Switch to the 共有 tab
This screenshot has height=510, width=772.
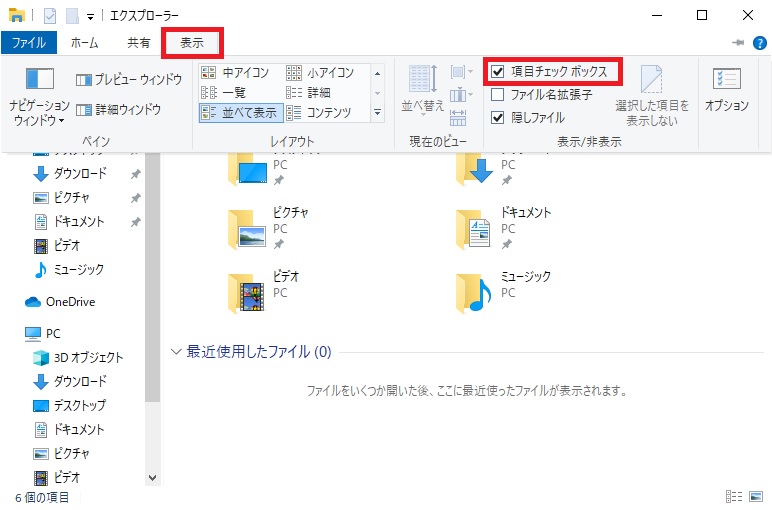point(138,43)
